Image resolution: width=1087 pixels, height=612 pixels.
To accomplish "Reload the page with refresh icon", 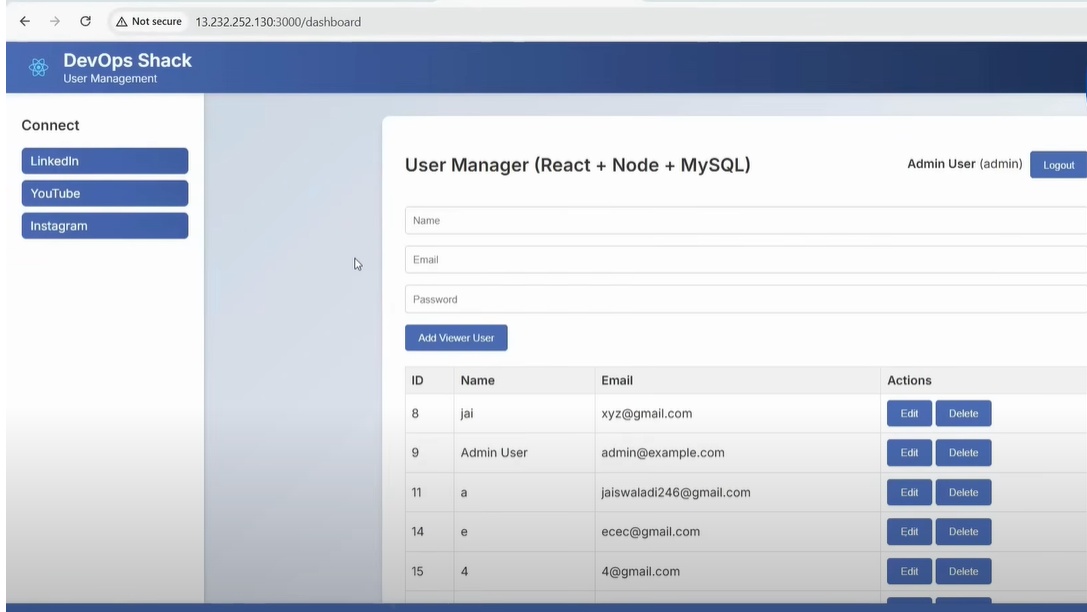I will click(85, 21).
